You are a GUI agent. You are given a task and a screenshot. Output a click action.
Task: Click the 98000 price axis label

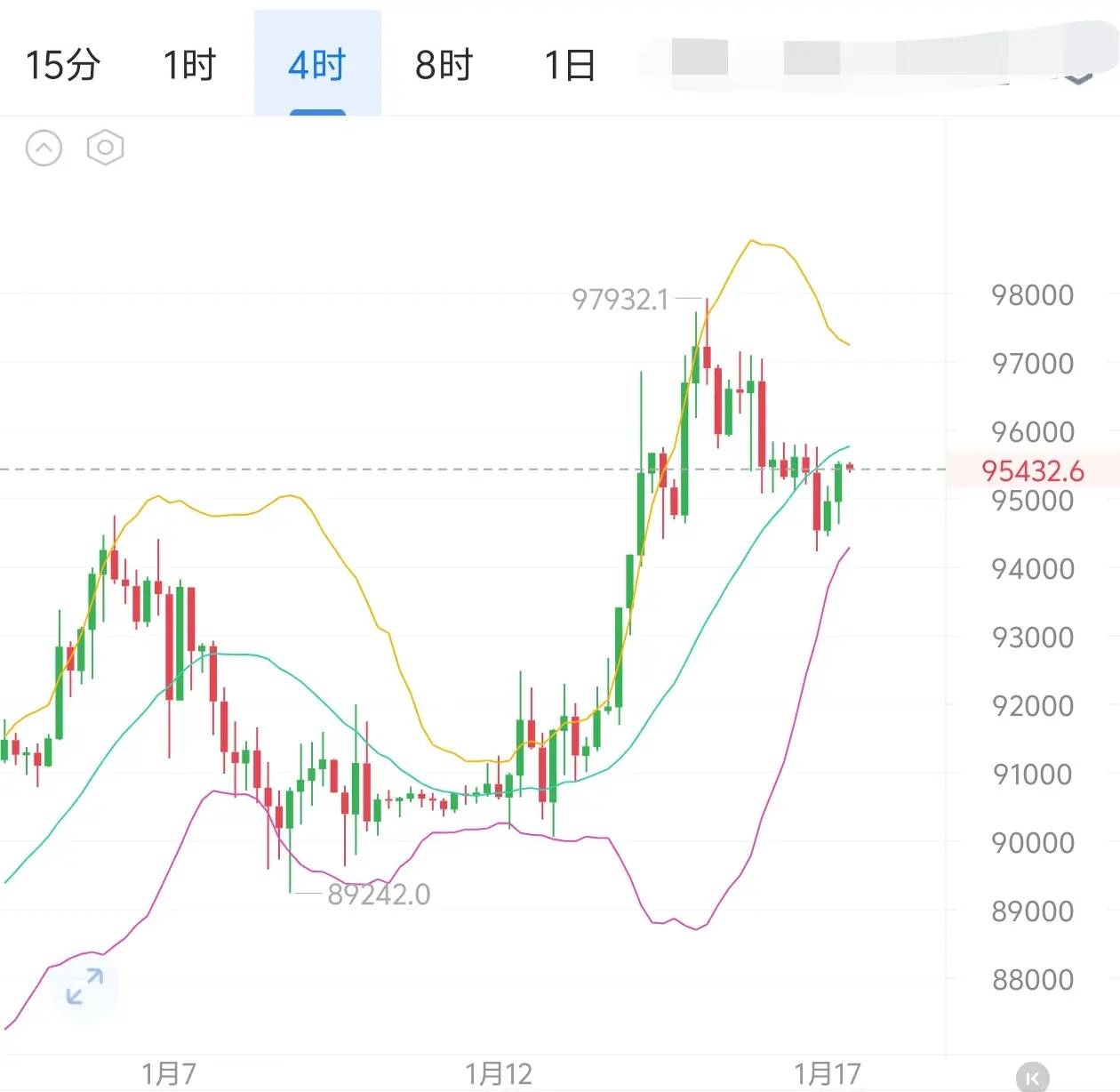(1033, 295)
